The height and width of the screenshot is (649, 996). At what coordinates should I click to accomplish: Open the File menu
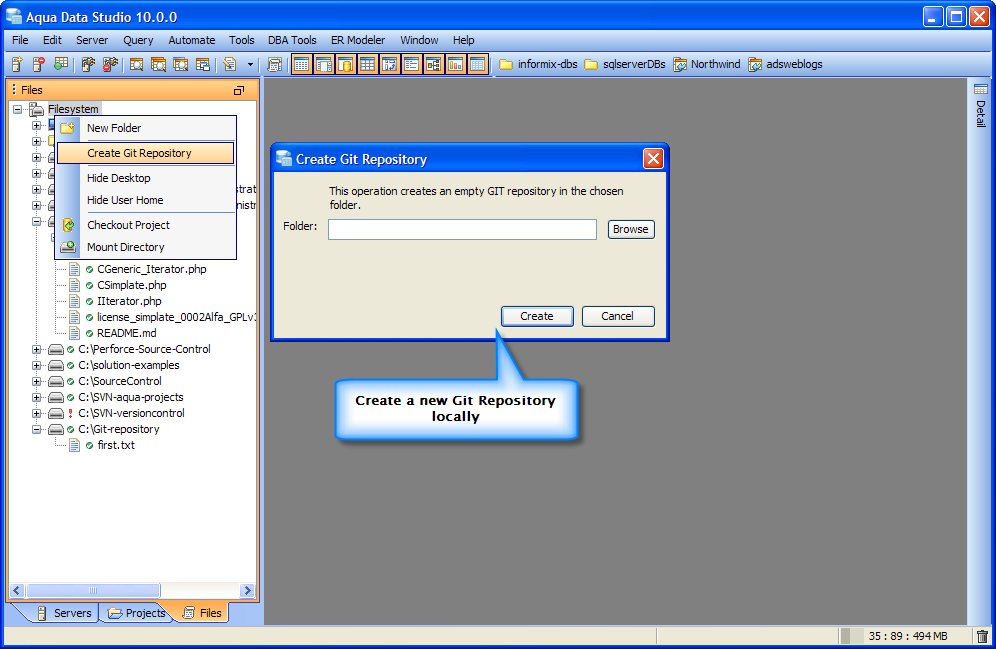[20, 40]
